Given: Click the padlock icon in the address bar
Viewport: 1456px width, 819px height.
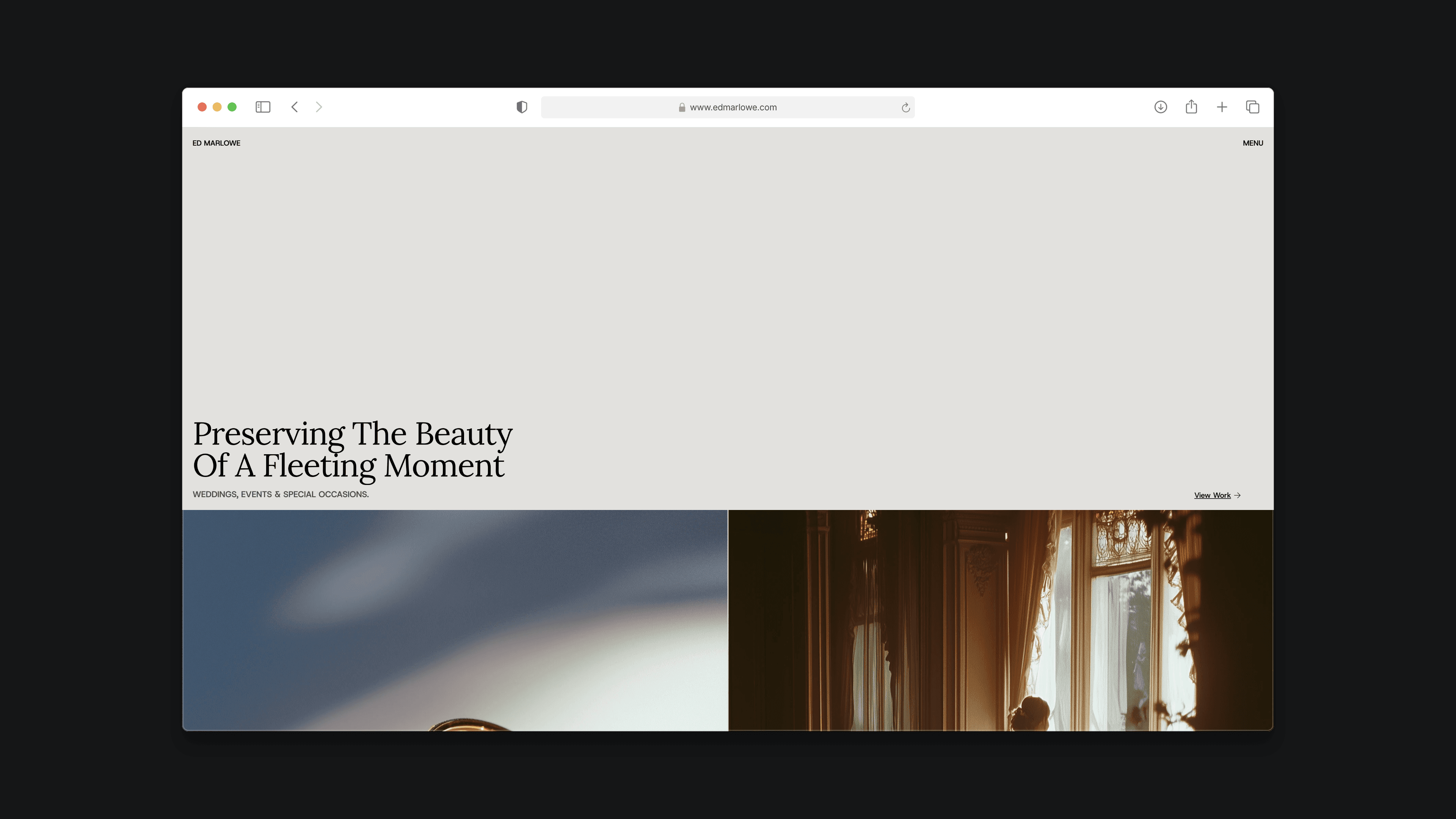Looking at the screenshot, I should pos(681,107).
